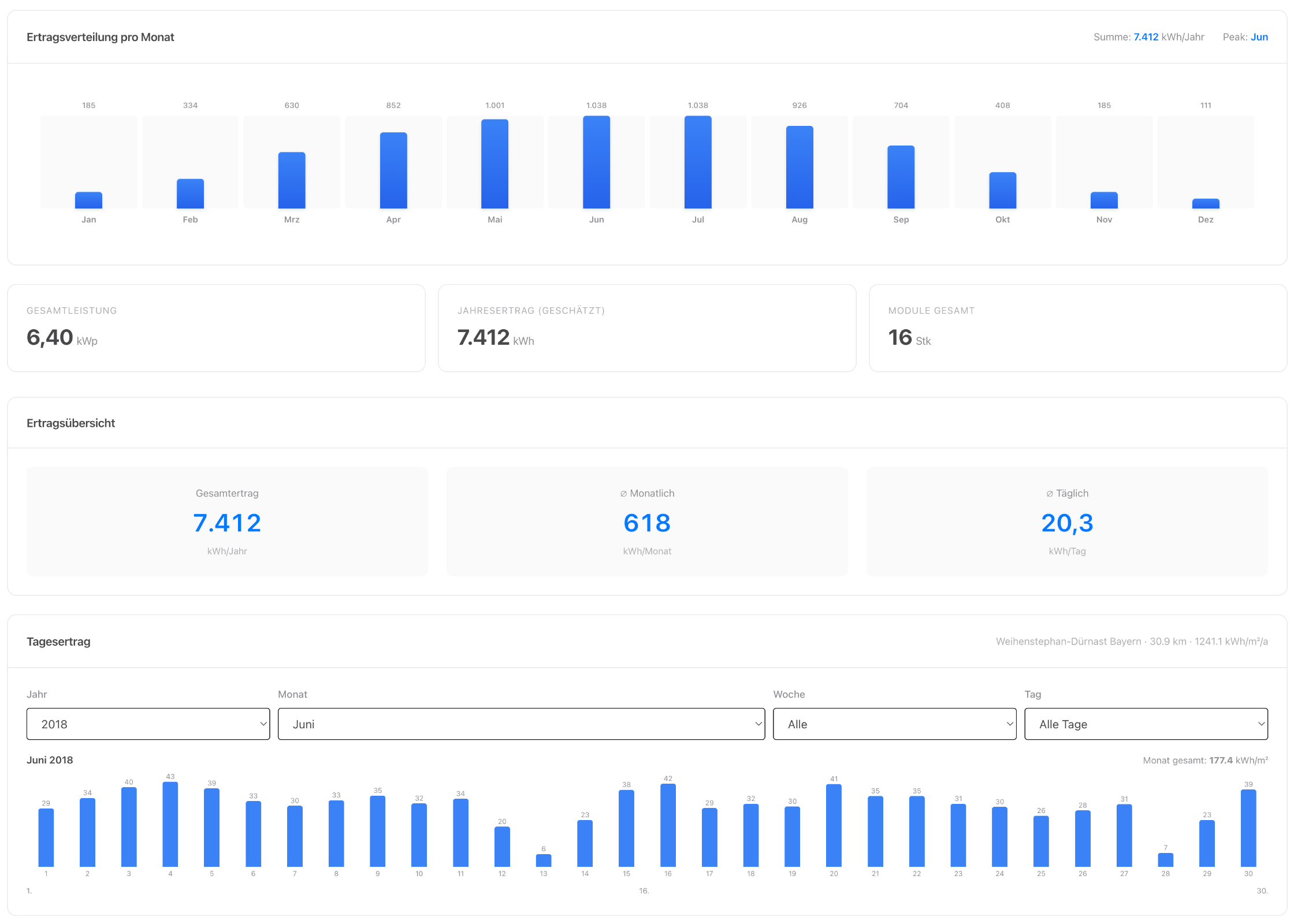Select the December bar in monthly chart
The image size is (1294, 924).
pos(1206,203)
